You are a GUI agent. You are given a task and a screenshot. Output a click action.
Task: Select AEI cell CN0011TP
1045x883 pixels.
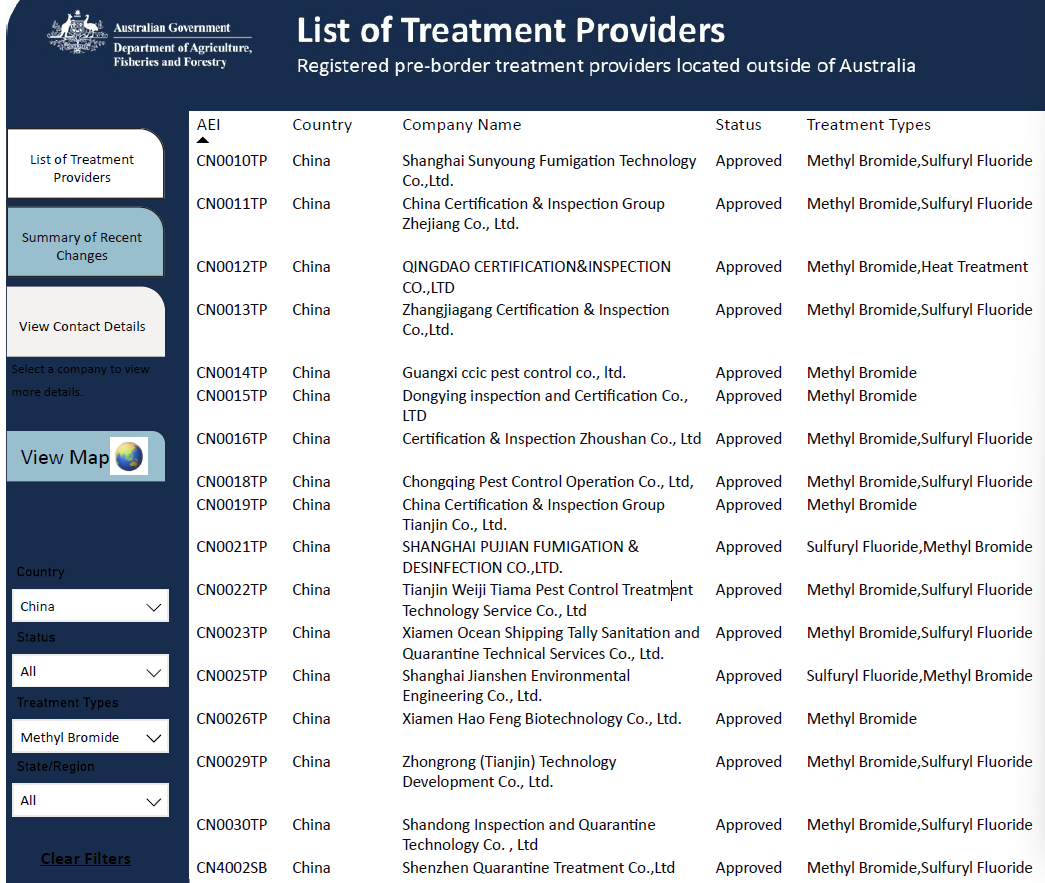coord(232,204)
